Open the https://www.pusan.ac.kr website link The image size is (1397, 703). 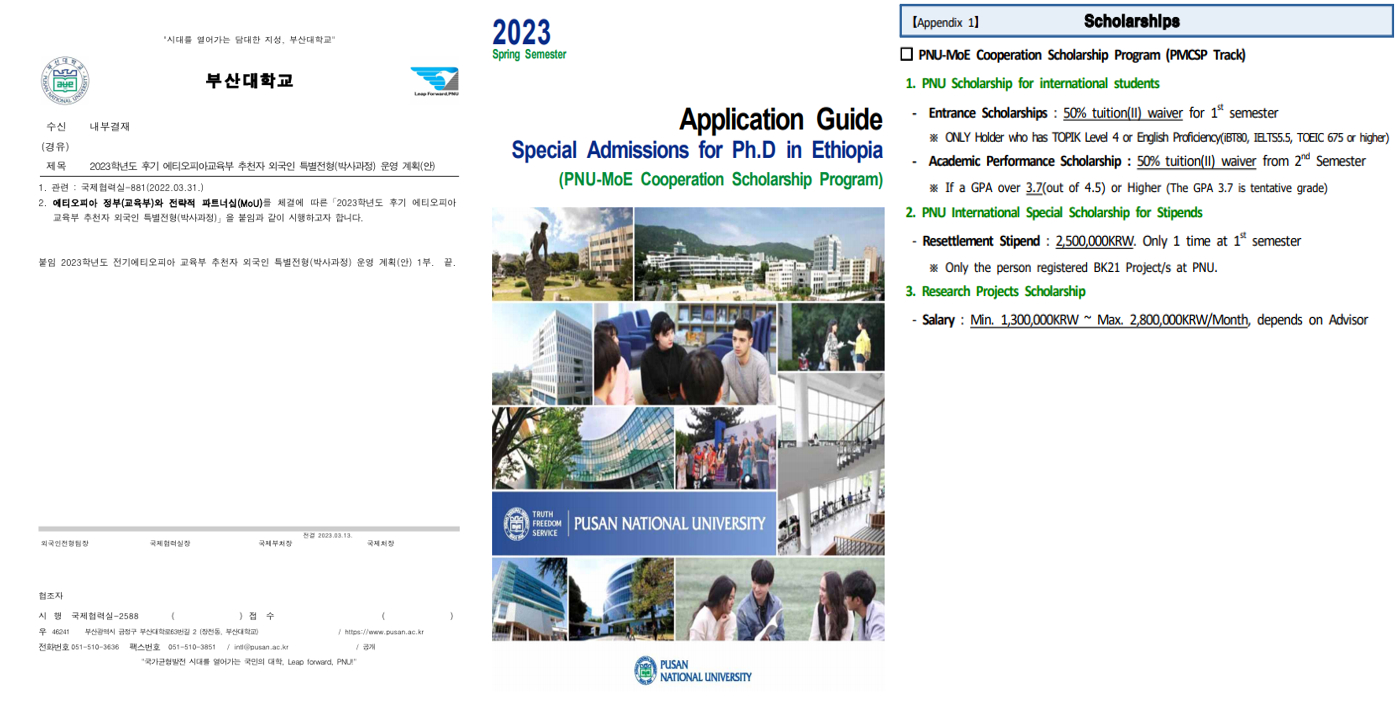click(384, 632)
